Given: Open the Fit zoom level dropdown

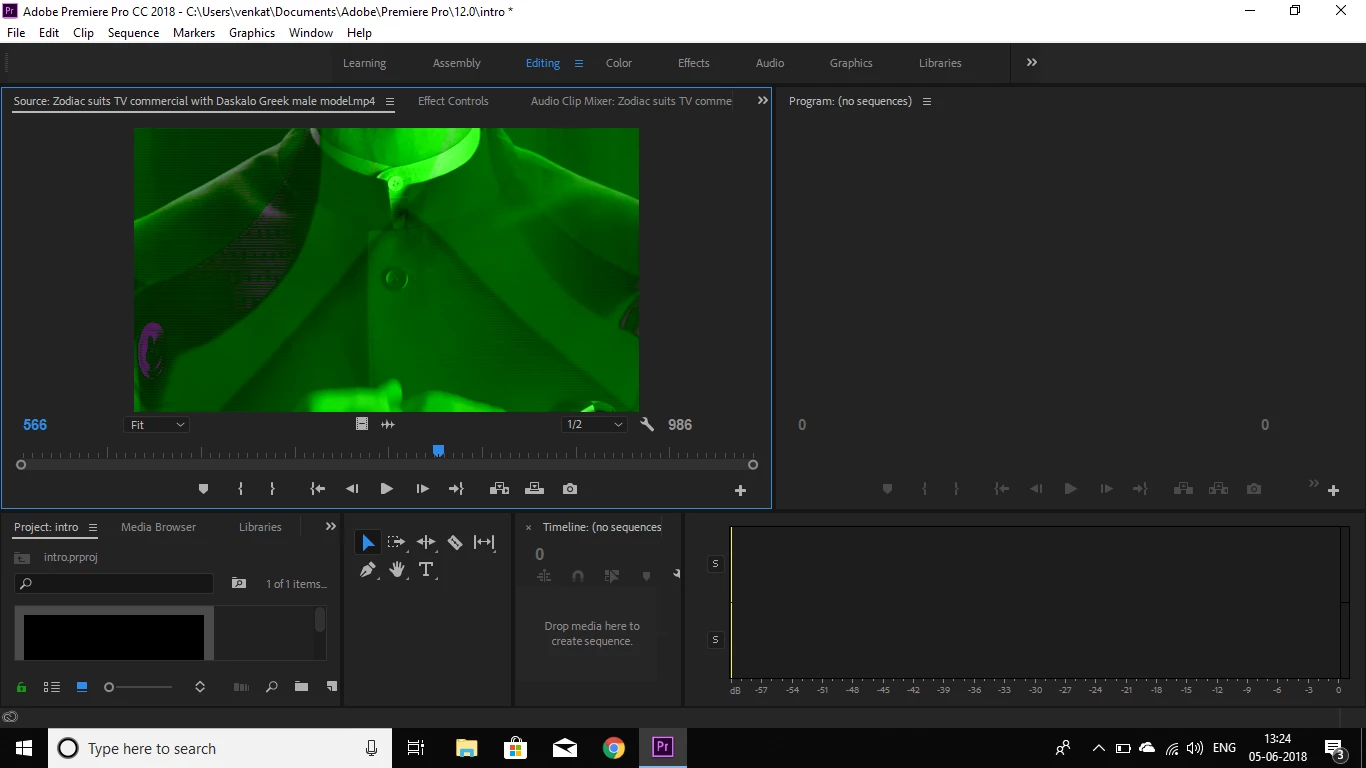Looking at the screenshot, I should [157, 425].
